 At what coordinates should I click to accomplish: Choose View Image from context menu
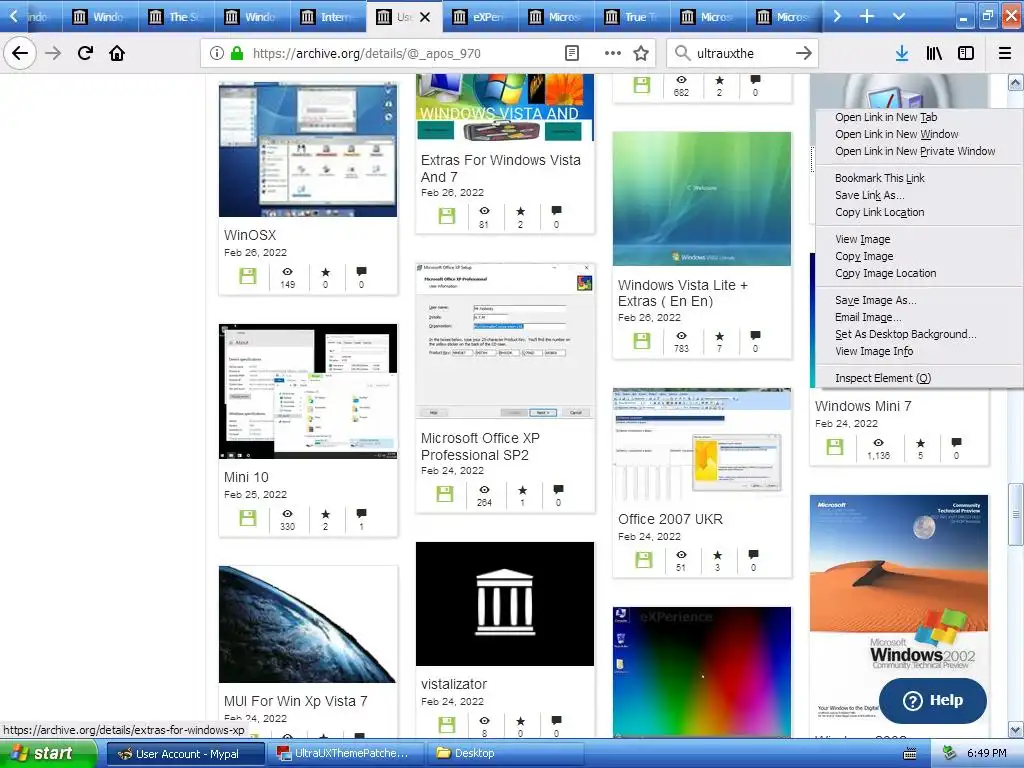[862, 239]
